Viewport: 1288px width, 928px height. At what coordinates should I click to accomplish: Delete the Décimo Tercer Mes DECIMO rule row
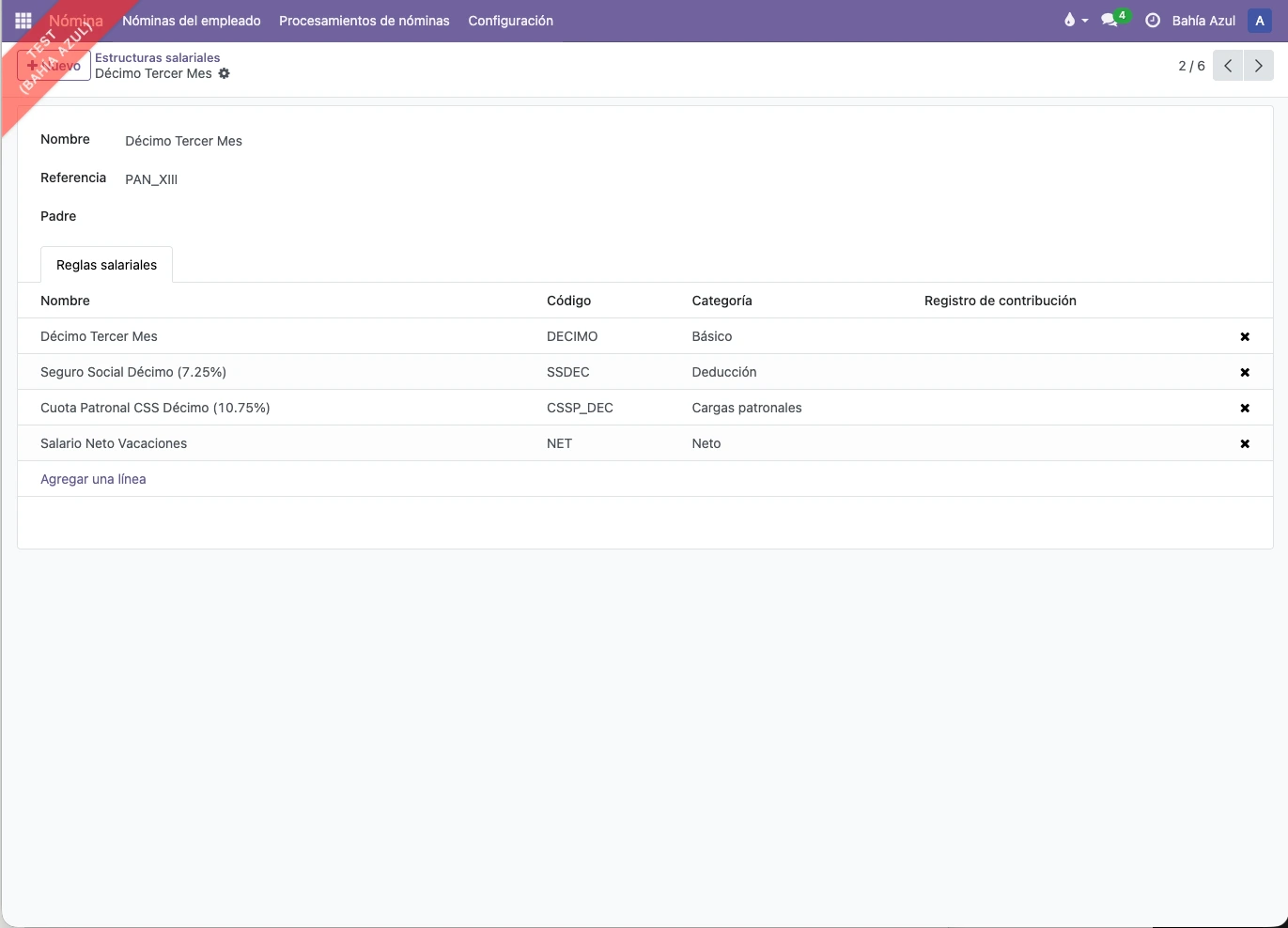pyautogui.click(x=1245, y=336)
